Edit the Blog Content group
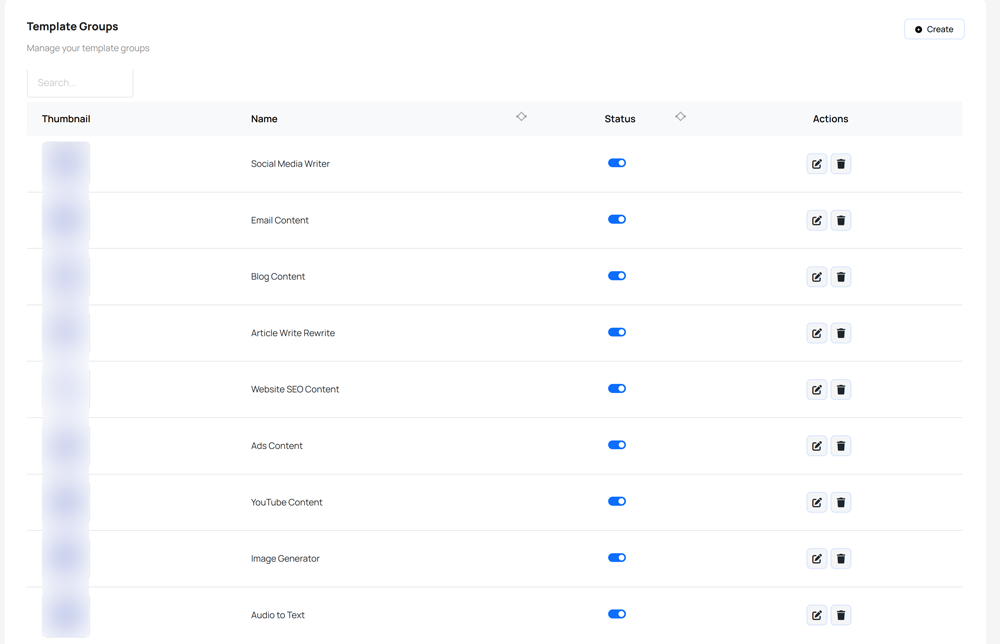The image size is (1000, 644). coord(817,277)
